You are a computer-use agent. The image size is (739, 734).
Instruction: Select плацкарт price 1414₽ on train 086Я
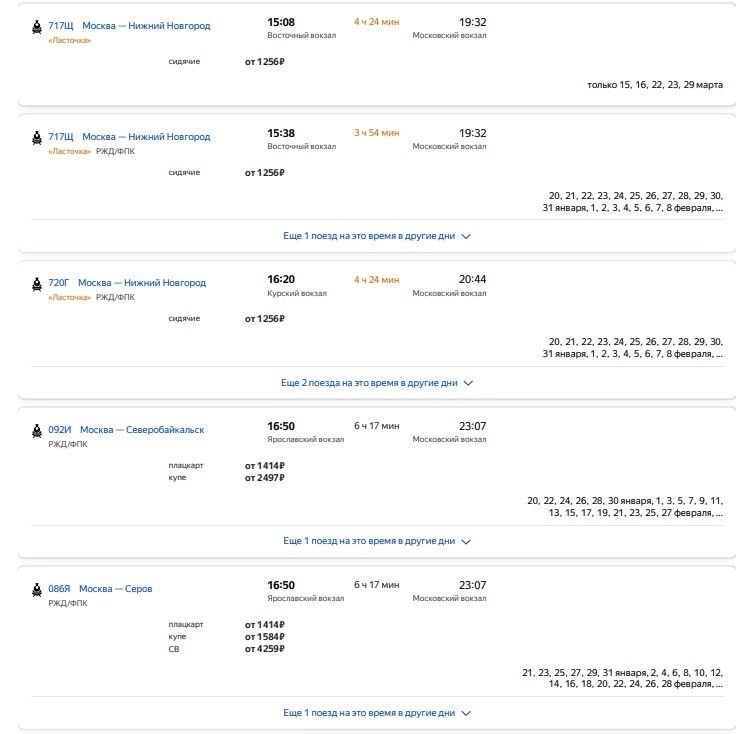265,625
